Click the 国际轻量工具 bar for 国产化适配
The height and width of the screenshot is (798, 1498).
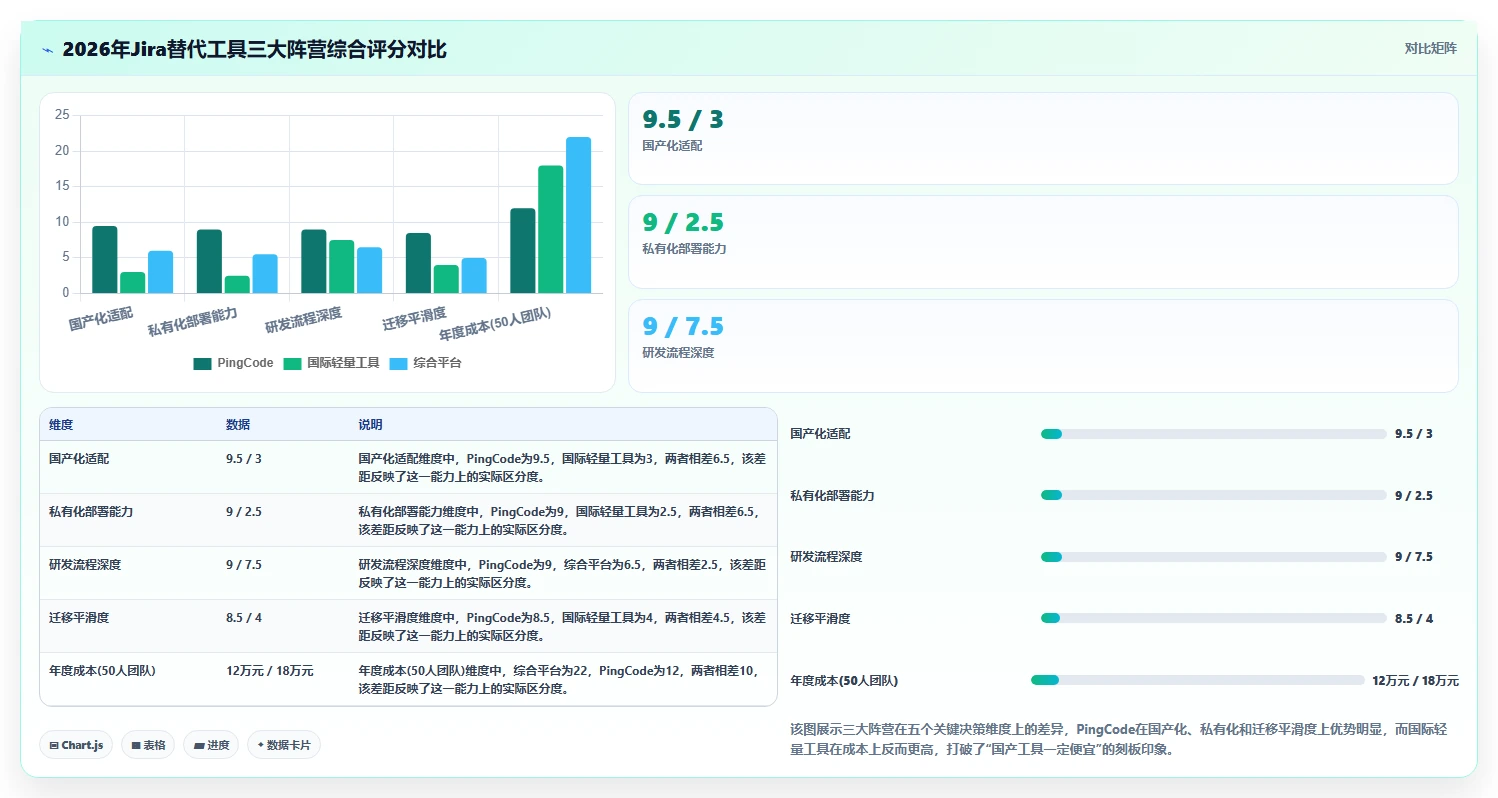point(133,283)
